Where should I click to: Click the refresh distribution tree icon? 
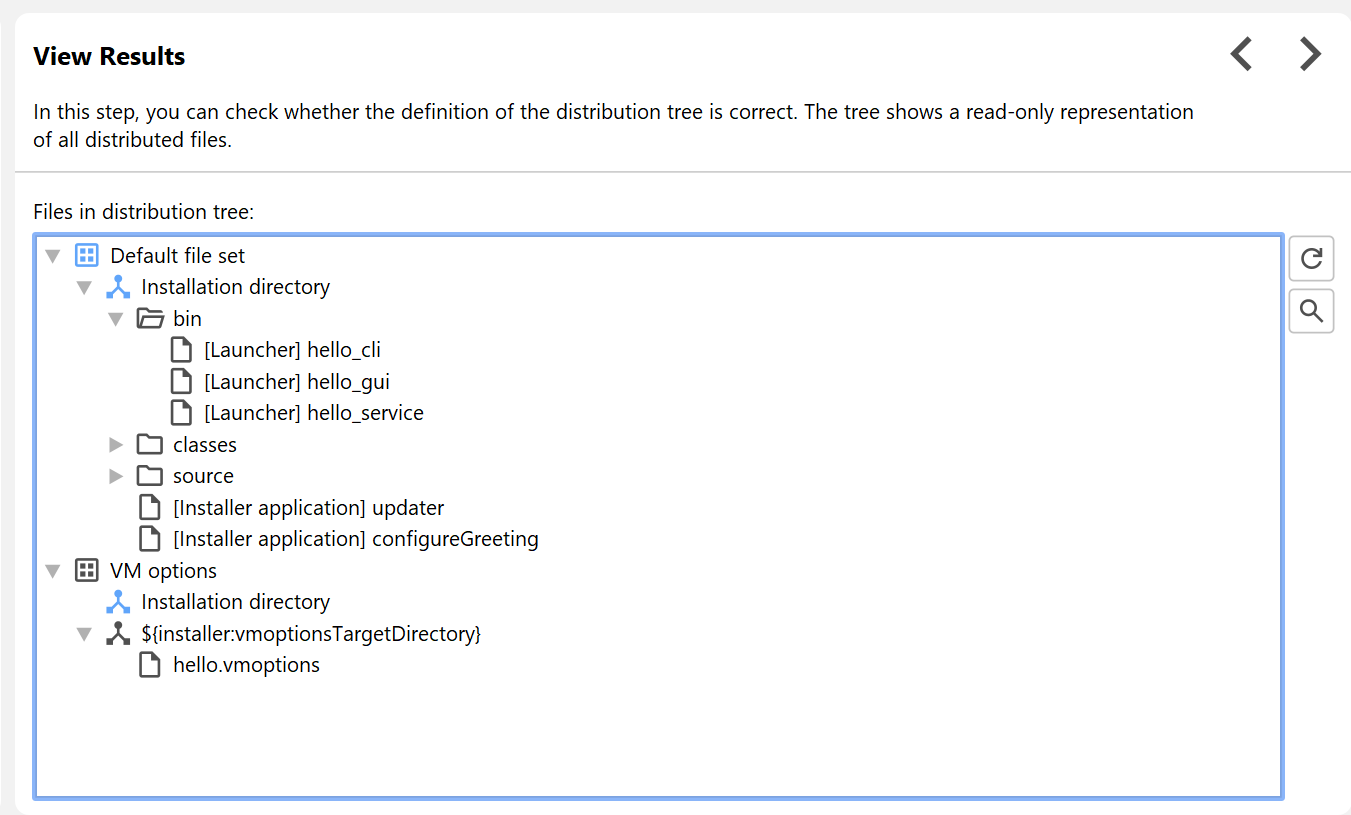[x=1311, y=259]
